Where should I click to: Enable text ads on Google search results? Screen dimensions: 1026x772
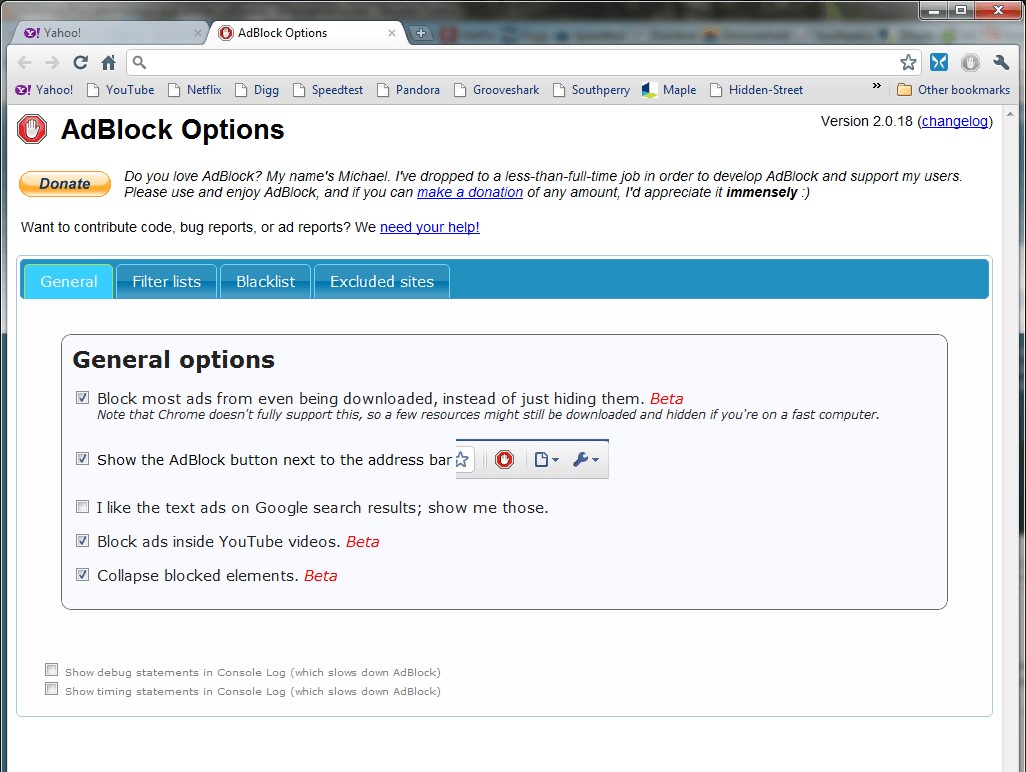pyautogui.click(x=82, y=507)
